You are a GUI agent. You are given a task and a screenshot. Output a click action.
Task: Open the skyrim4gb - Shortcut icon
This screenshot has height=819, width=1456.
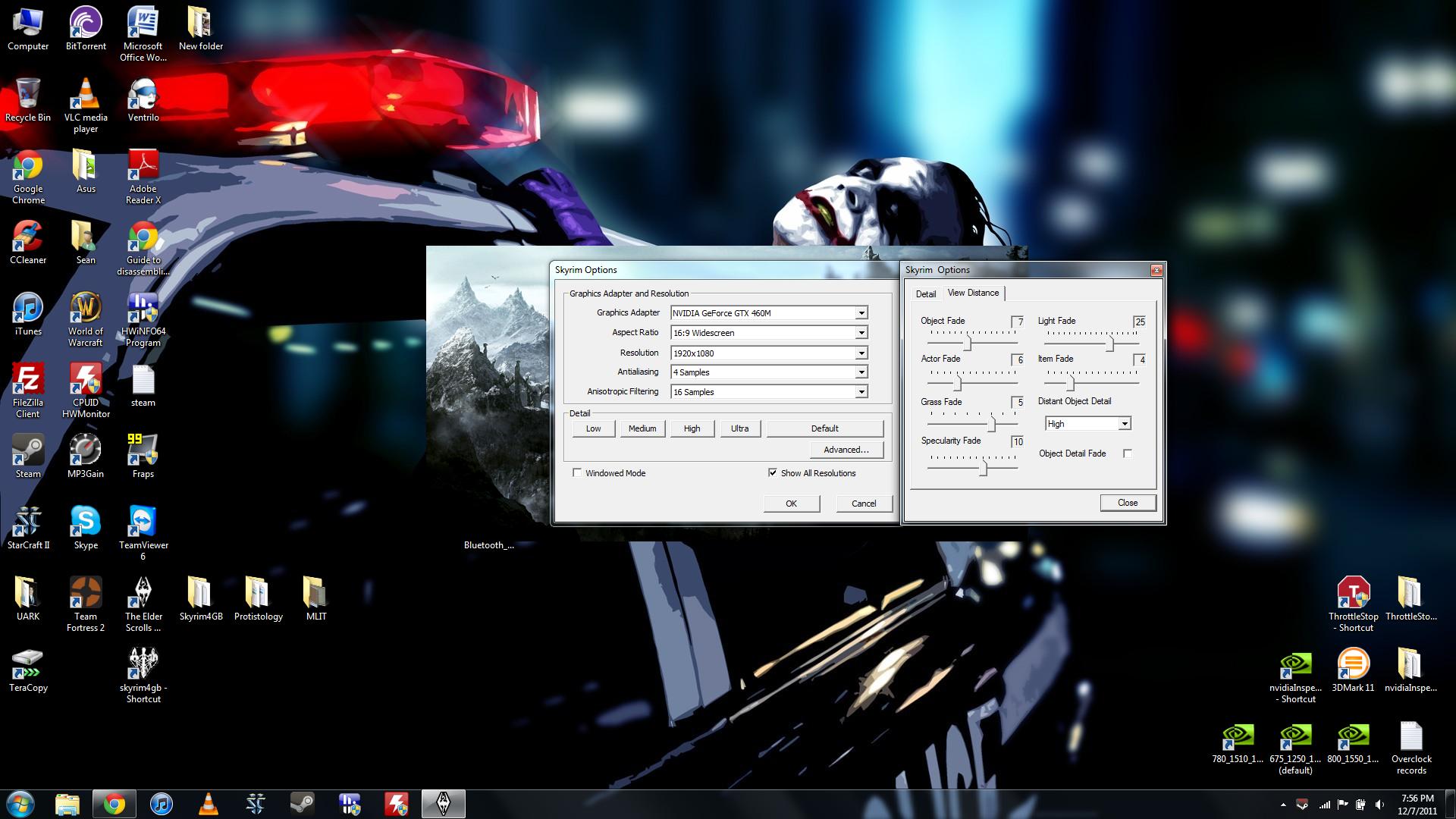pos(143,676)
